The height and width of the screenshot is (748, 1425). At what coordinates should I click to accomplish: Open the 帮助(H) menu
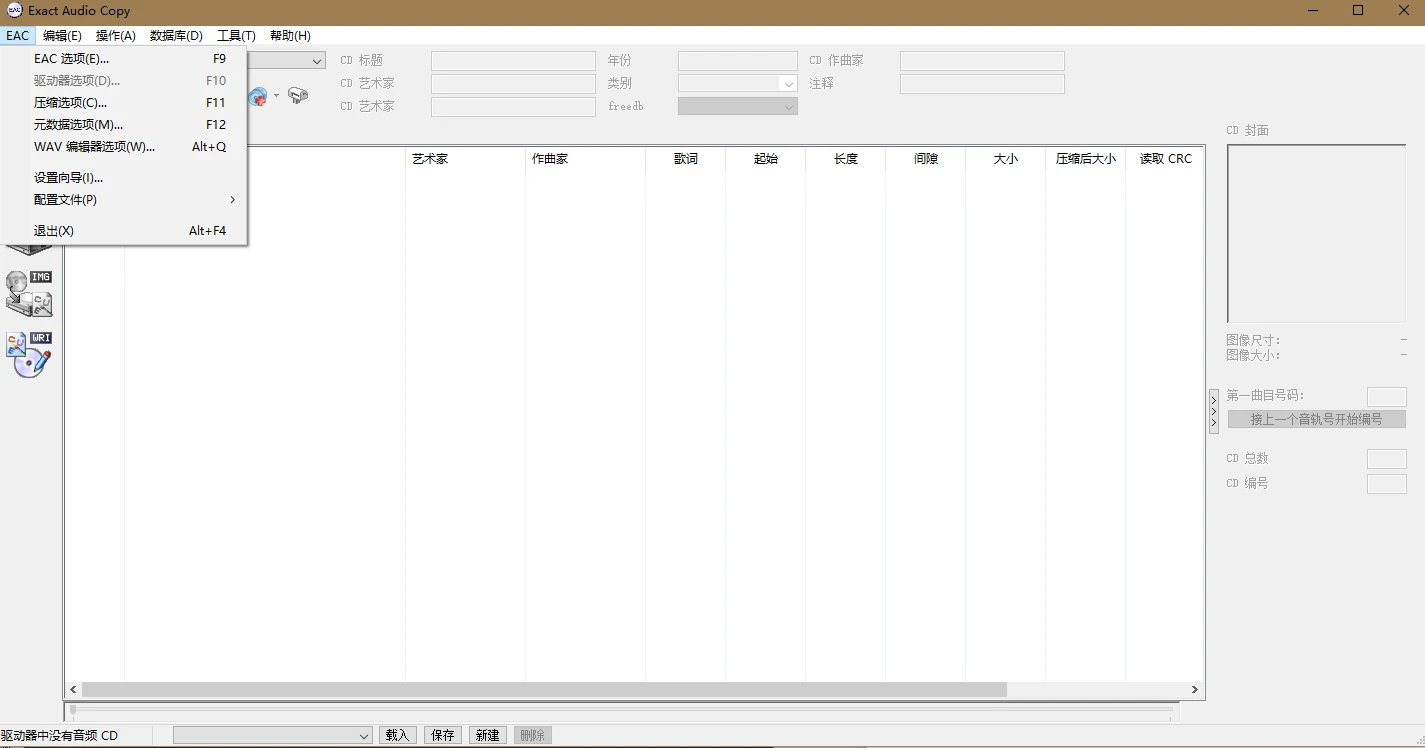pyautogui.click(x=290, y=36)
